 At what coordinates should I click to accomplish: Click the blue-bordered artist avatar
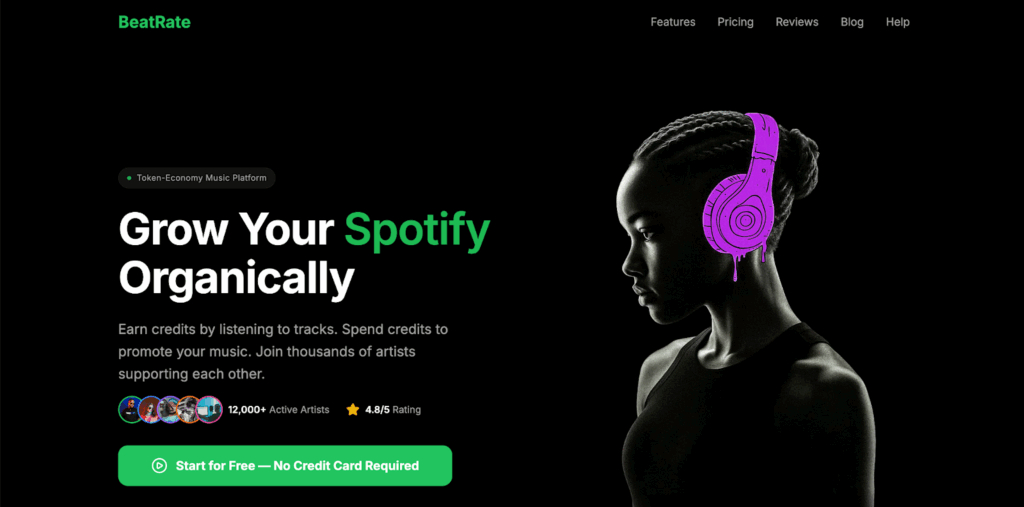tap(151, 410)
